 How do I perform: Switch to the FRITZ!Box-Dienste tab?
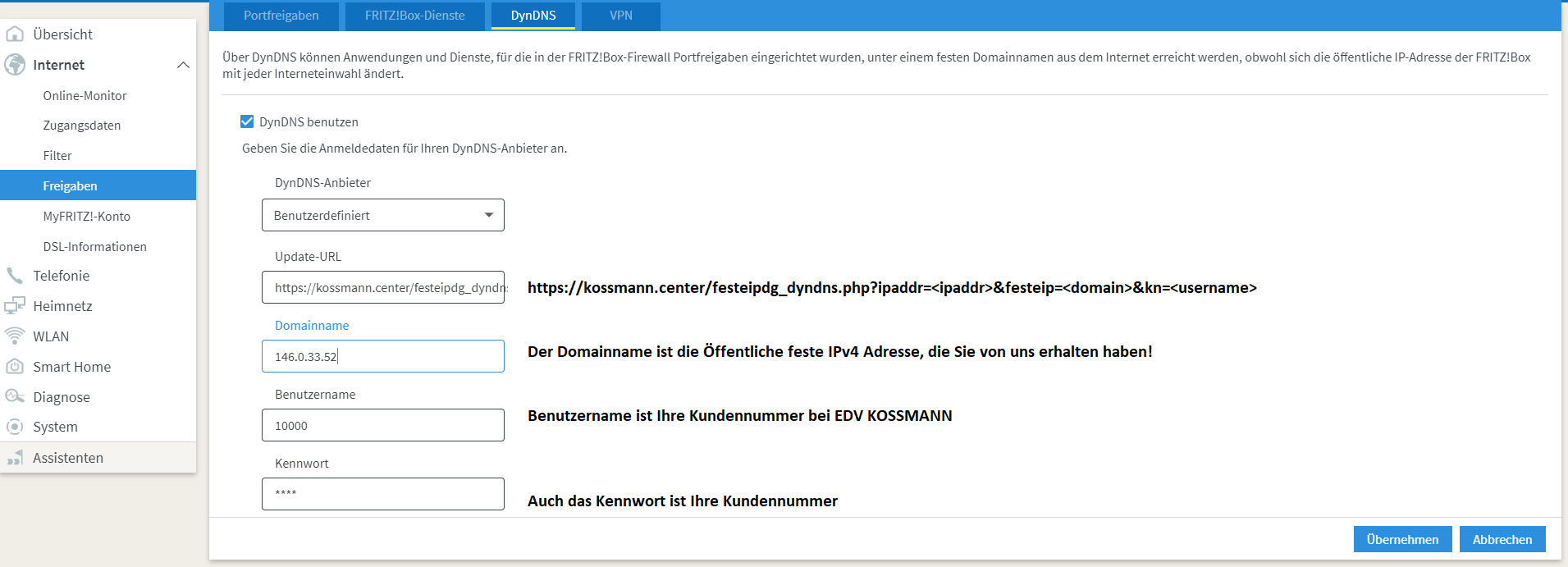415,16
